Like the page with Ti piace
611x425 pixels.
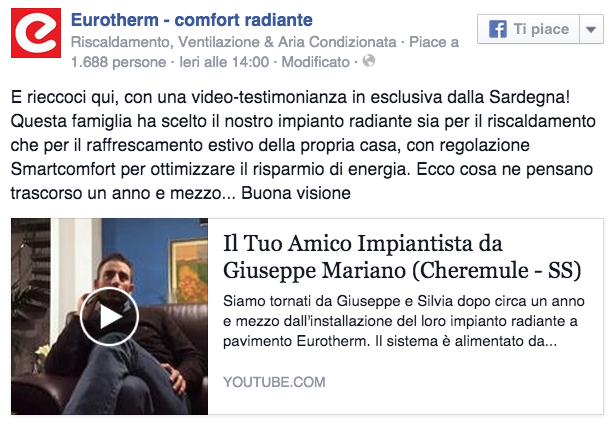point(529,29)
